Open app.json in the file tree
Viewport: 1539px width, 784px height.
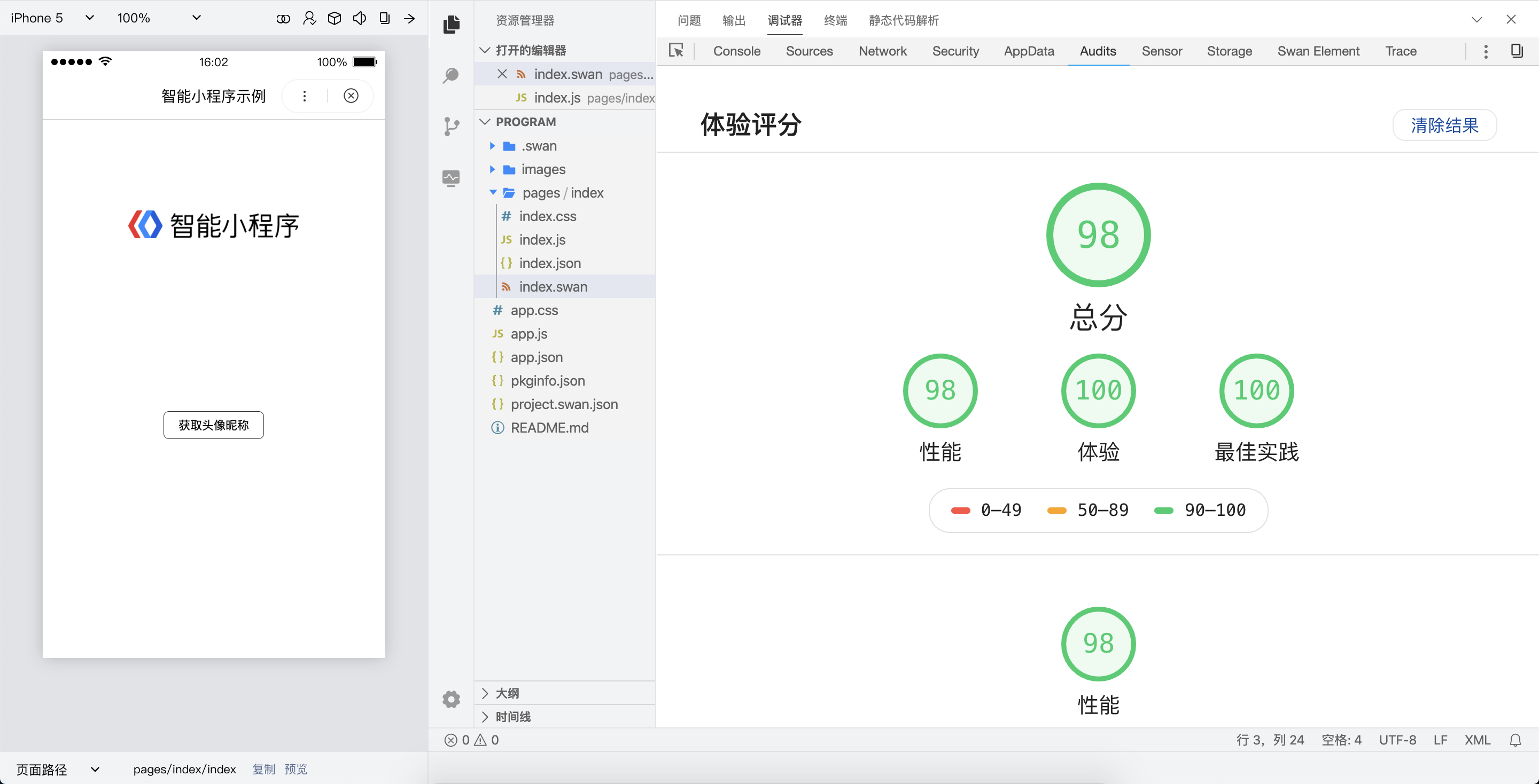(536, 357)
